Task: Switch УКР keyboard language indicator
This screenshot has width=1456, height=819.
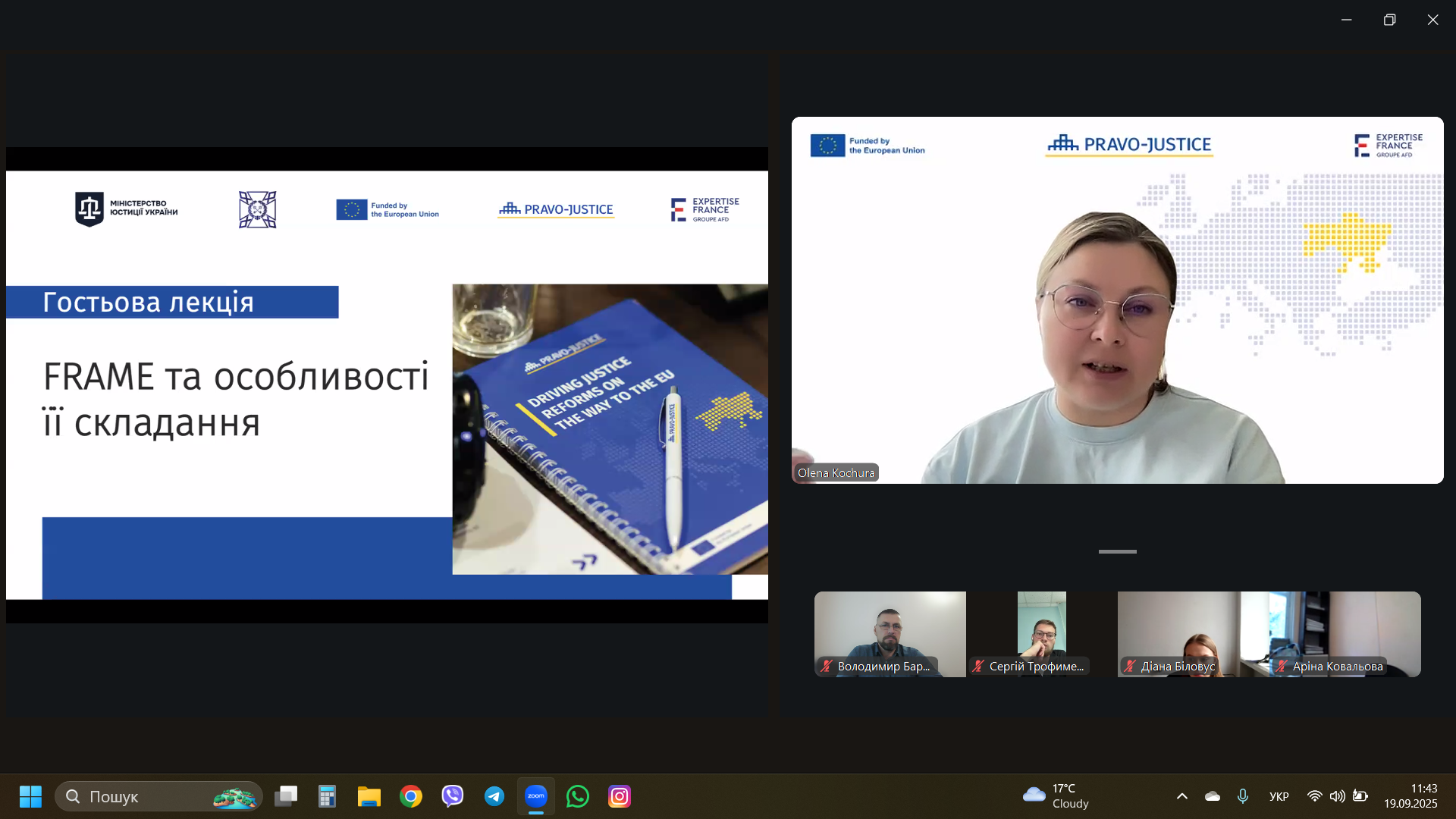Action: click(x=1279, y=796)
